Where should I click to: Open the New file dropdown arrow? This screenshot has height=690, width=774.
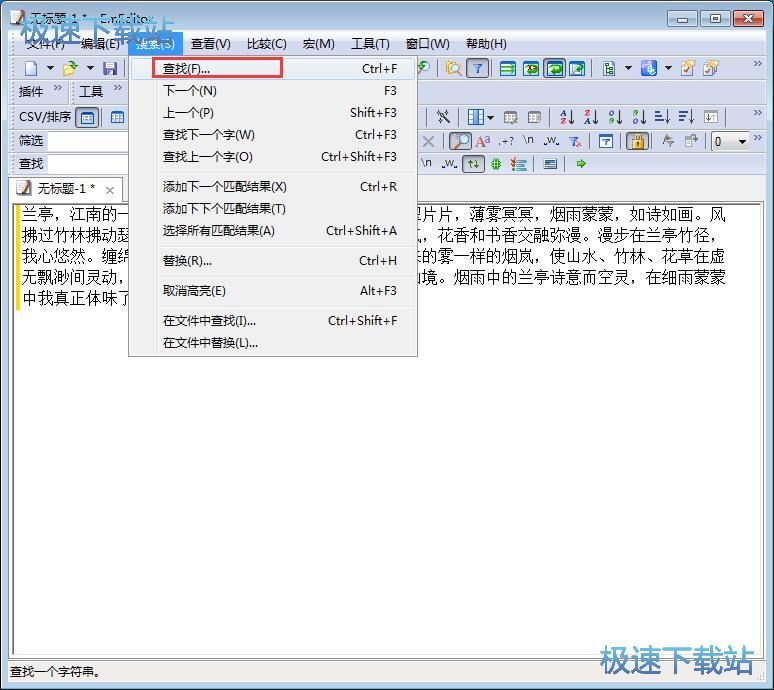click(x=50, y=68)
